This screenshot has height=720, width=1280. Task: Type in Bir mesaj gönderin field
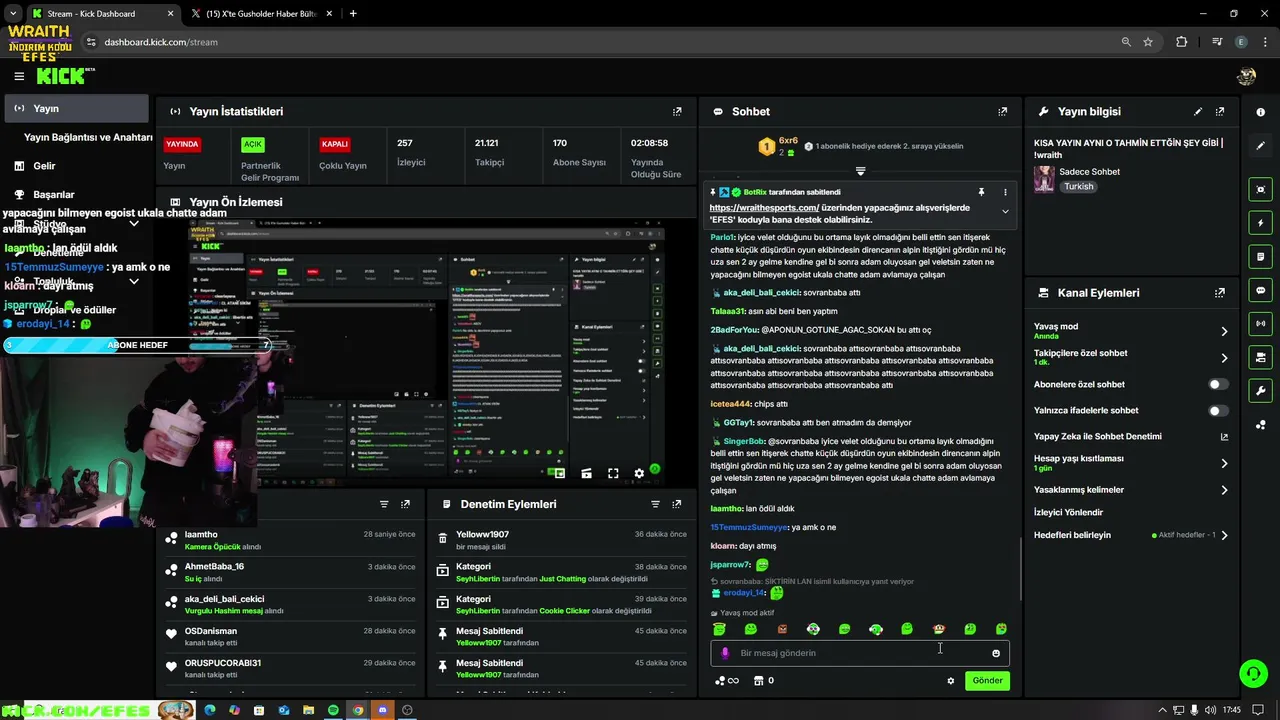(x=860, y=653)
